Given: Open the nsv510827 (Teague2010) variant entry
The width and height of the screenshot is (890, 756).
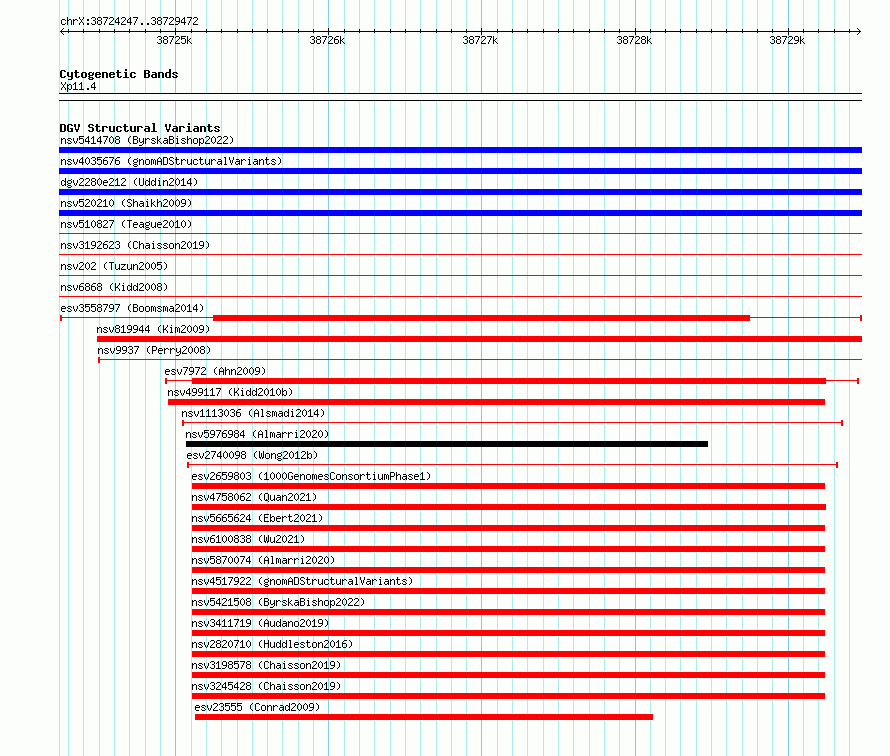Looking at the screenshot, I should point(126,224).
